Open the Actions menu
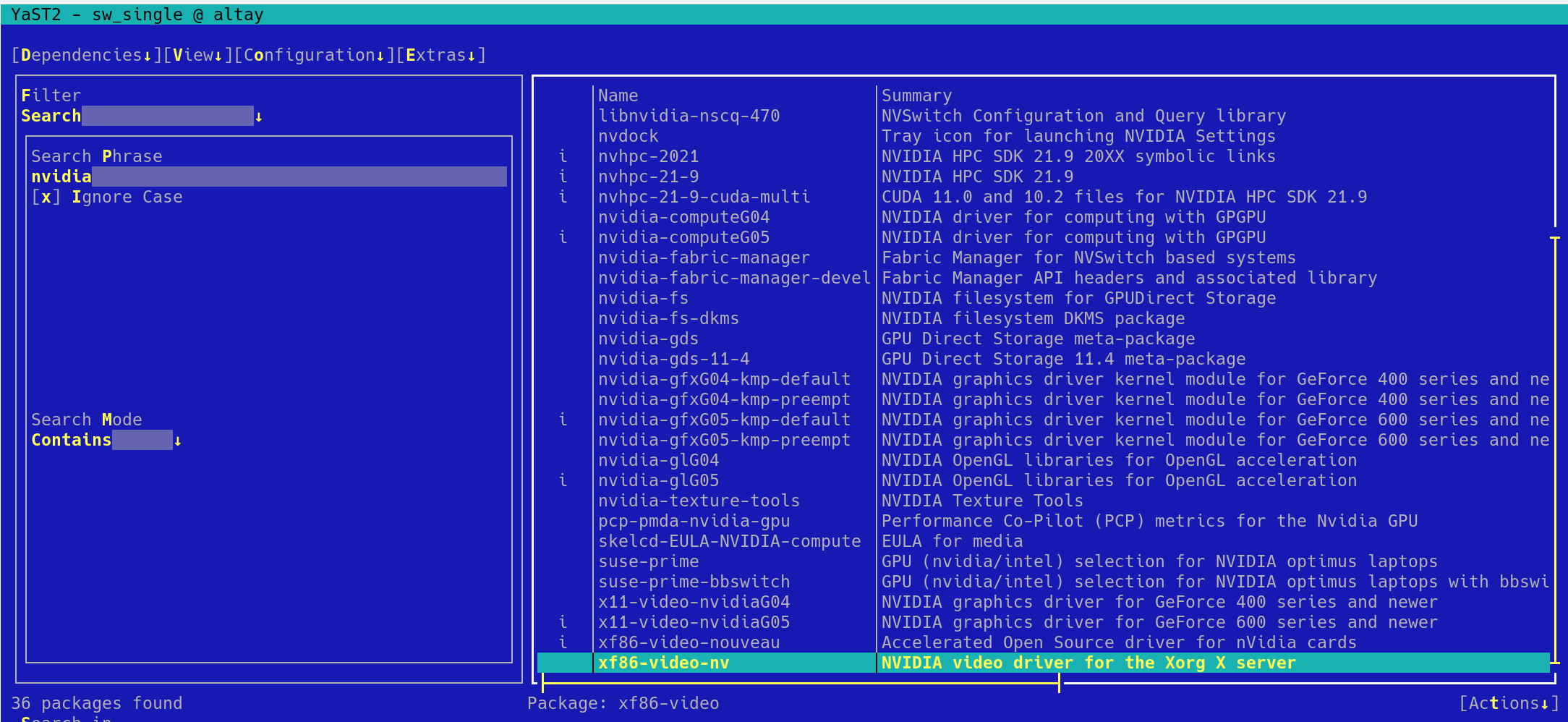 pos(1508,703)
